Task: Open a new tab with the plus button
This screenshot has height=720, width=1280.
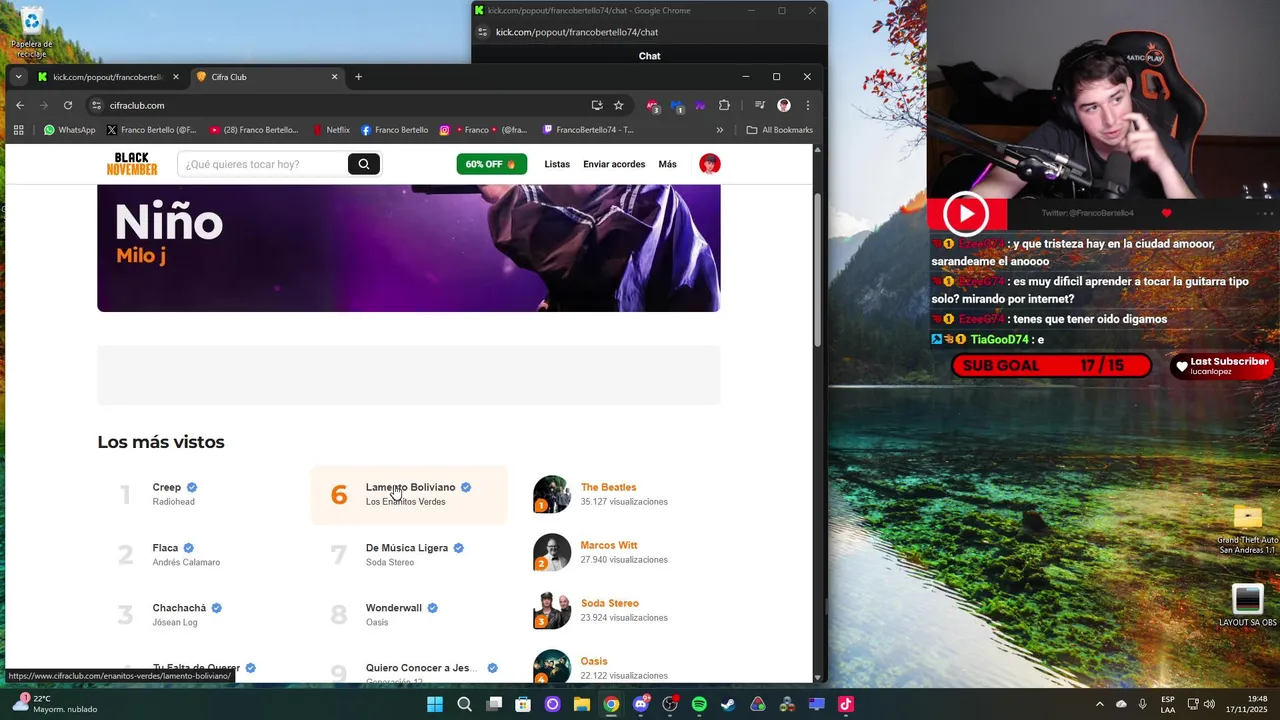Action: (x=358, y=77)
